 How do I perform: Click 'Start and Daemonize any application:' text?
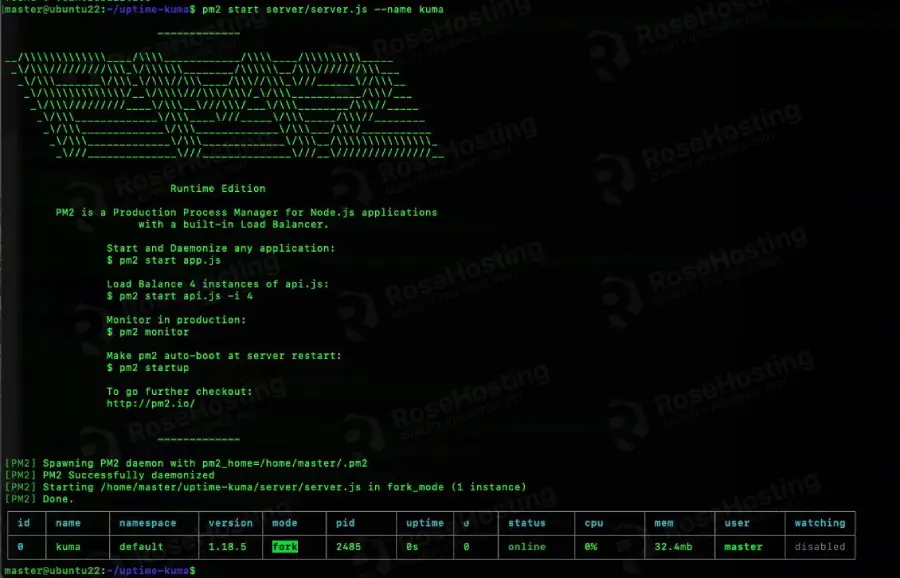pos(220,248)
